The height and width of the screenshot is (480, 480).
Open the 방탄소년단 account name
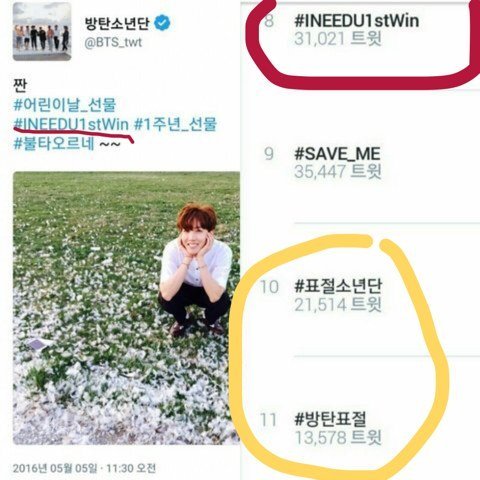point(117,23)
